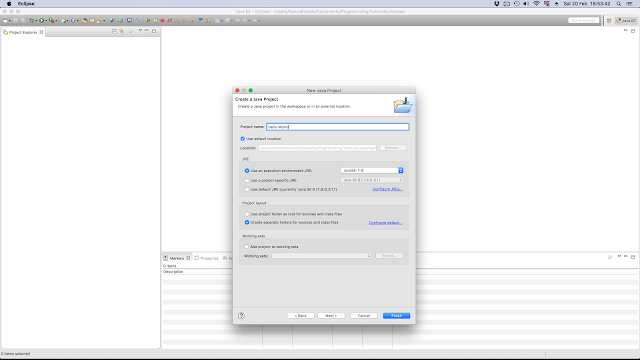
Task: Select Use a project specific JRE
Action: [247, 180]
